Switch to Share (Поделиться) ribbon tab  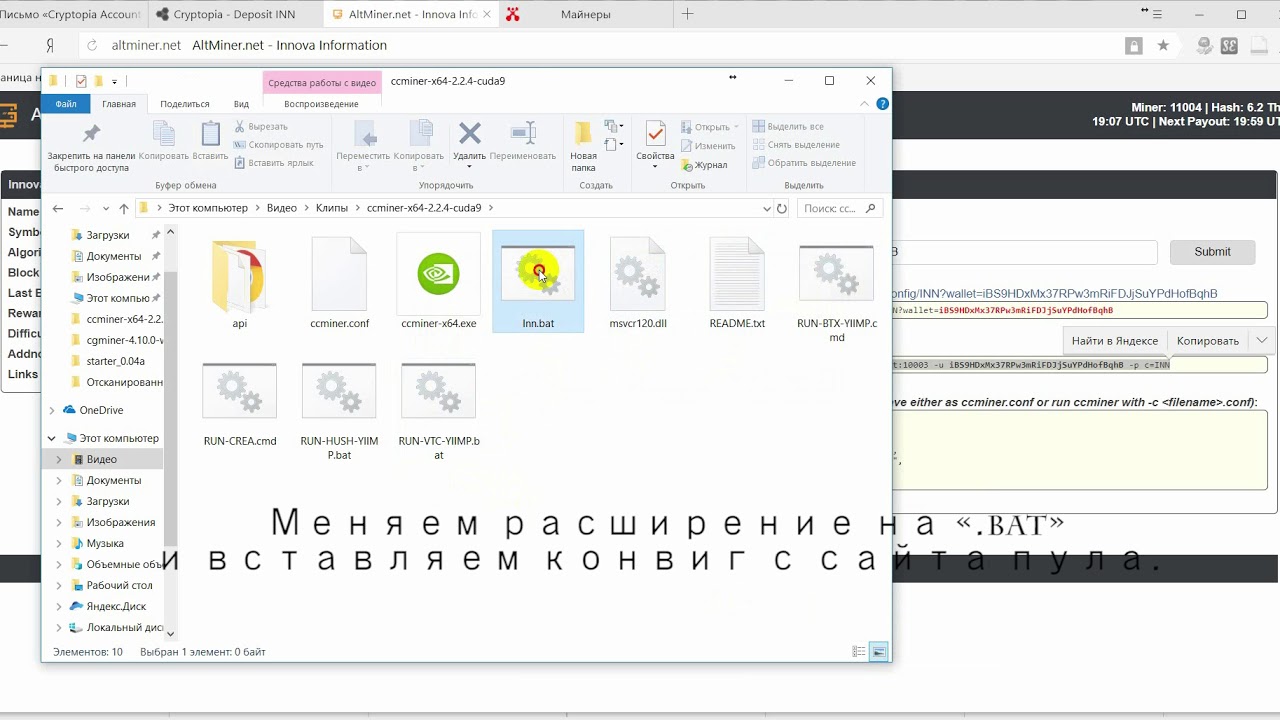tap(185, 104)
